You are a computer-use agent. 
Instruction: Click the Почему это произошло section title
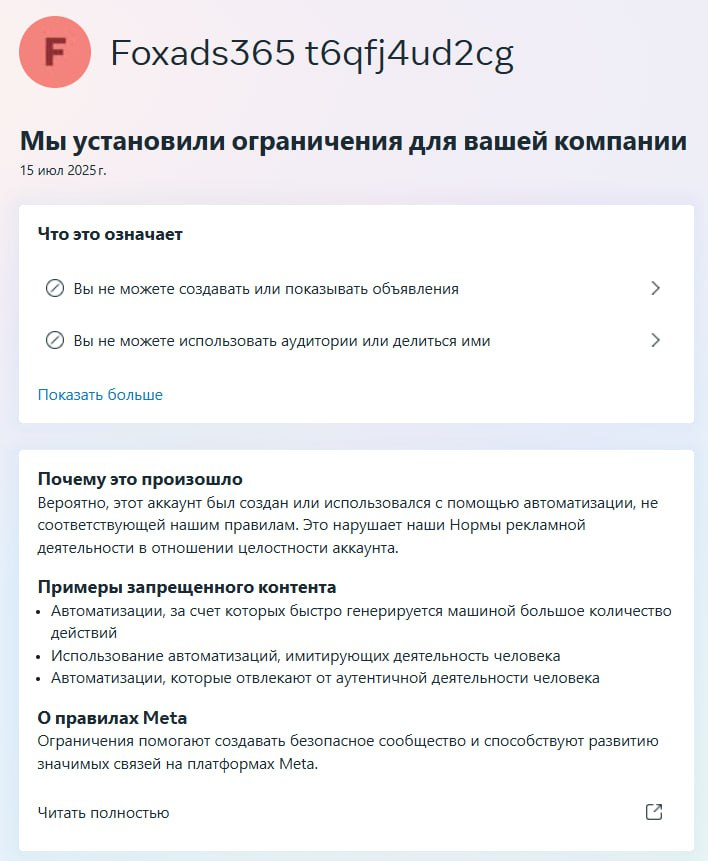140,479
